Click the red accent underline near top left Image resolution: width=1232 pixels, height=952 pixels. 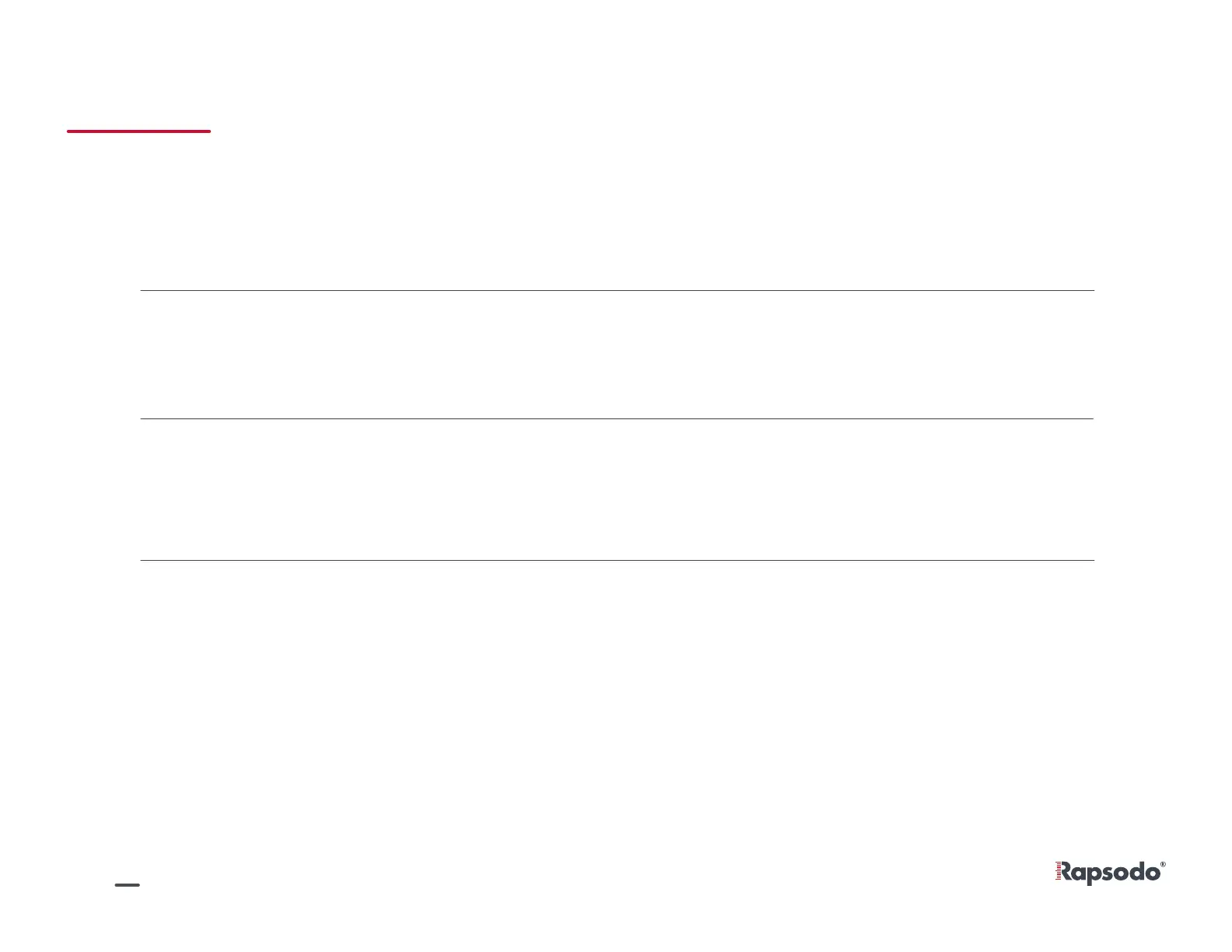pos(138,131)
